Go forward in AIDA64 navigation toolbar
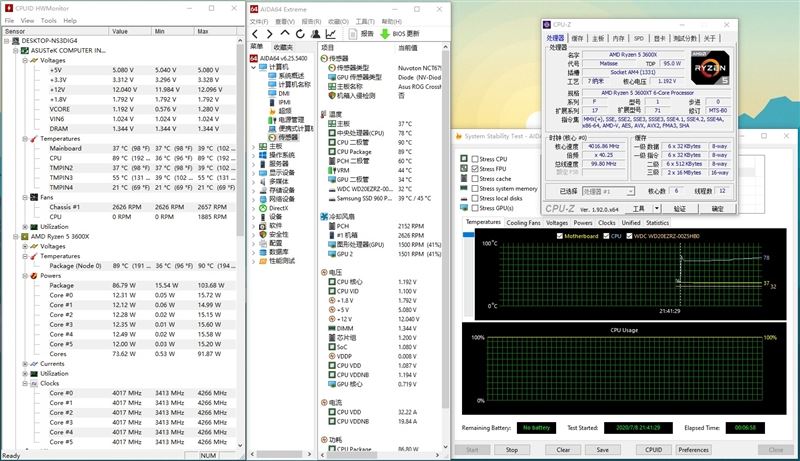 coord(270,34)
